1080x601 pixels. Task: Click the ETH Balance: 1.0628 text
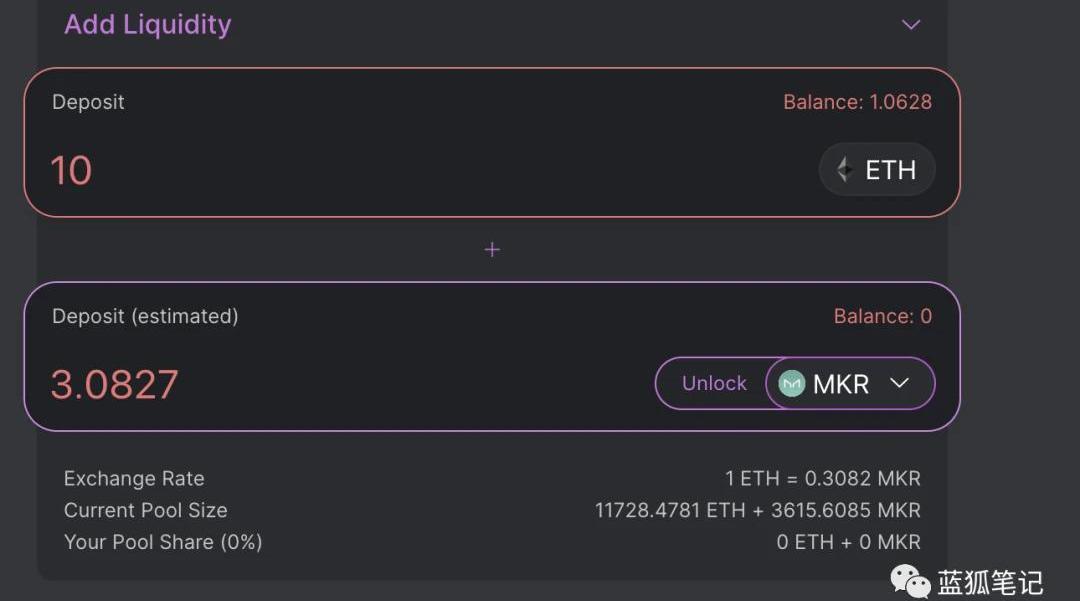click(x=857, y=102)
